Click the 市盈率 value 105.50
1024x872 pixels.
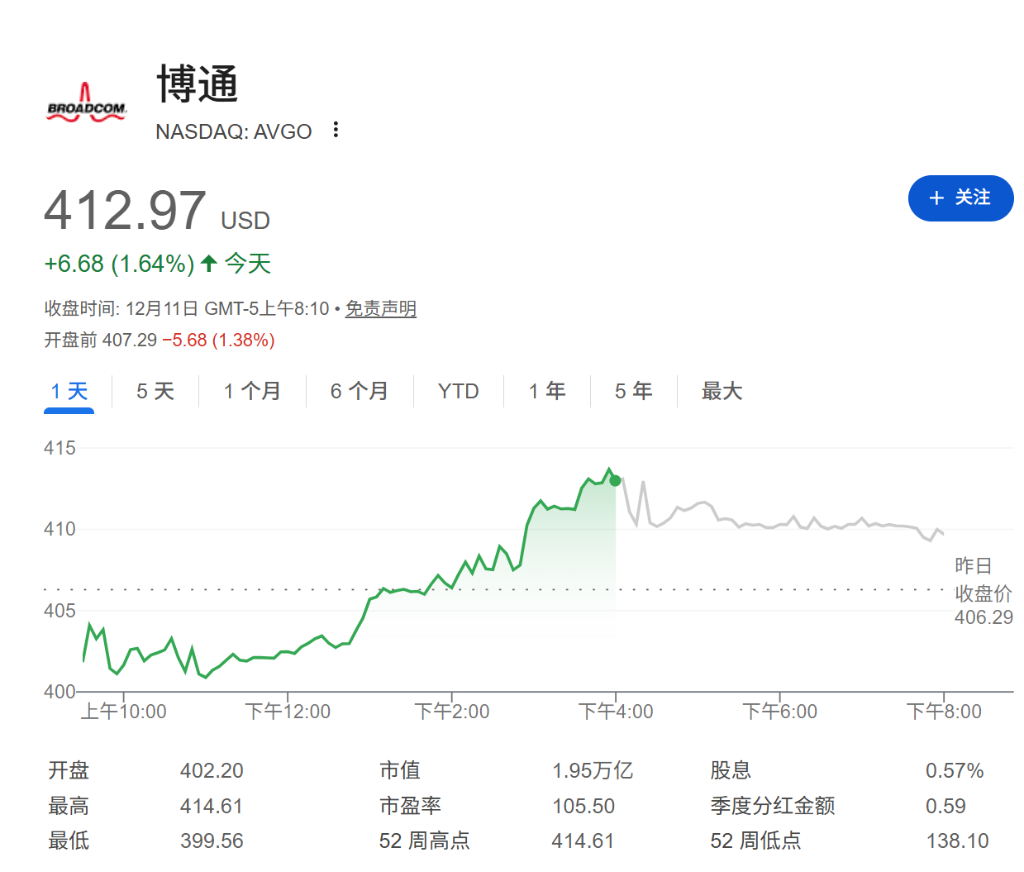click(583, 806)
